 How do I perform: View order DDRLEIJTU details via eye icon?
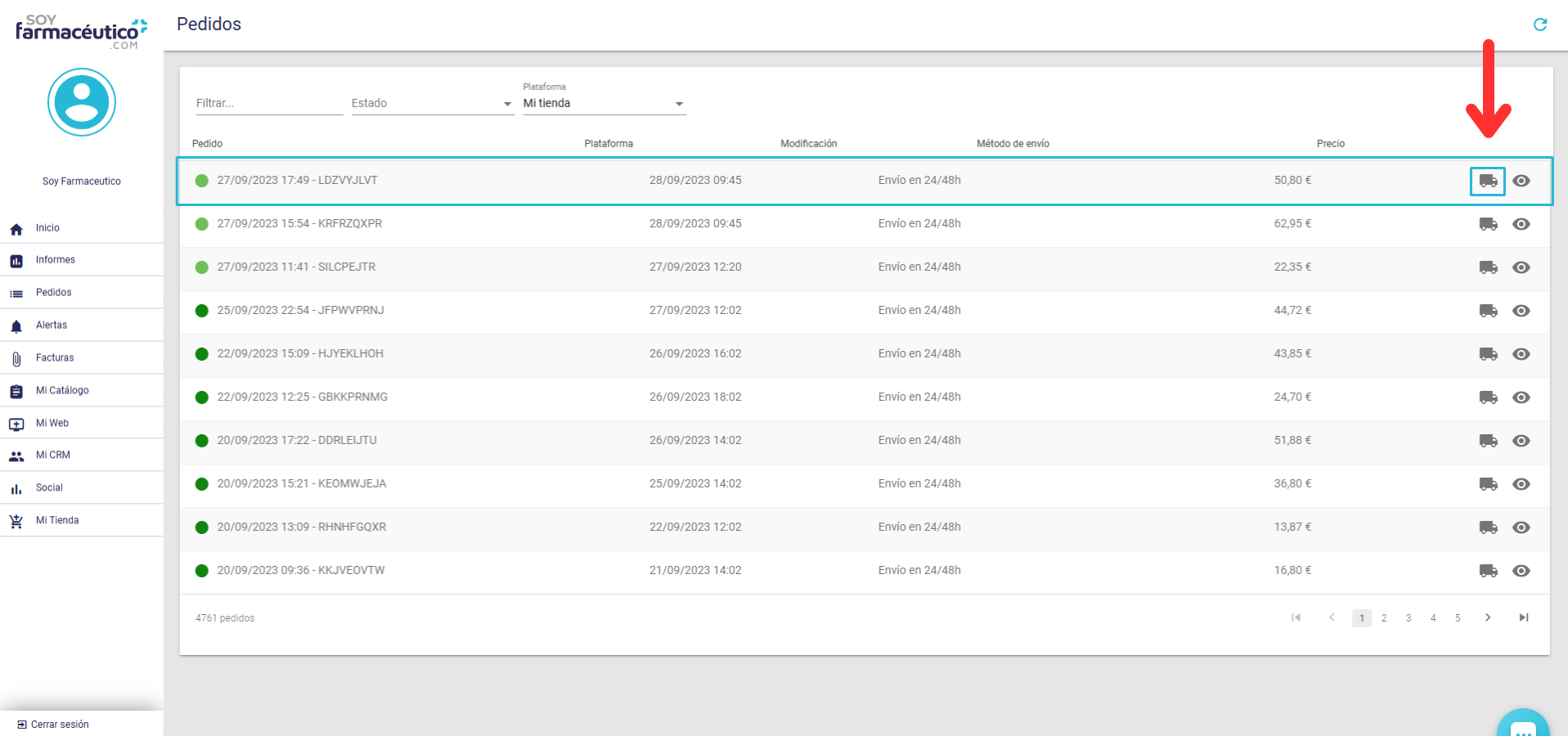pos(1521,441)
